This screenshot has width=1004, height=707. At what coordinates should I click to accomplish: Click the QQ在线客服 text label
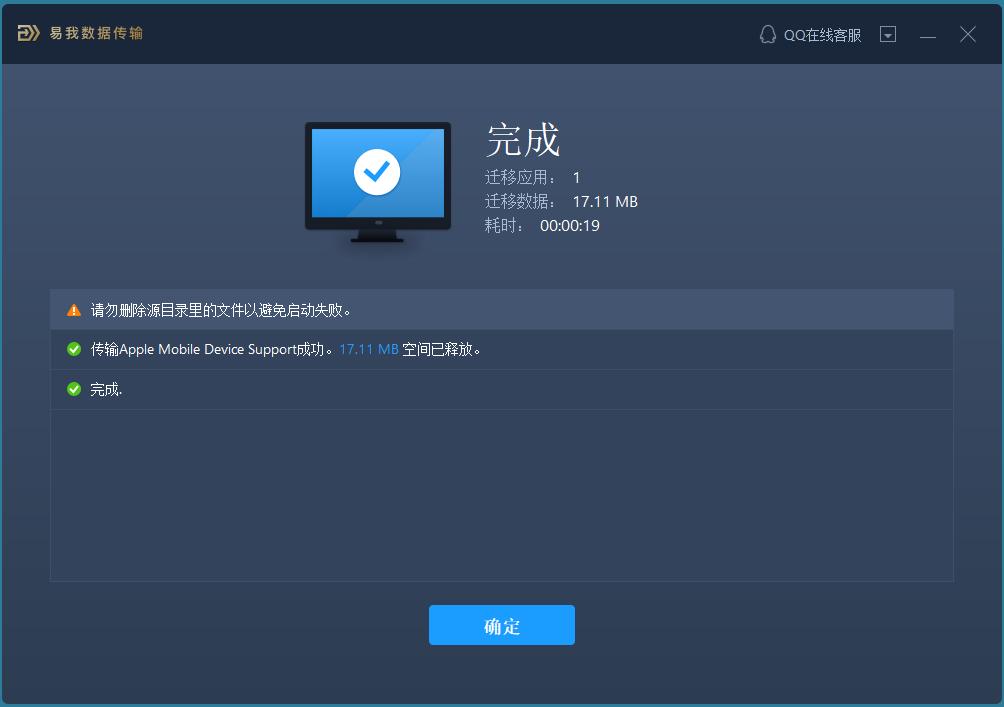pyautogui.click(x=822, y=33)
